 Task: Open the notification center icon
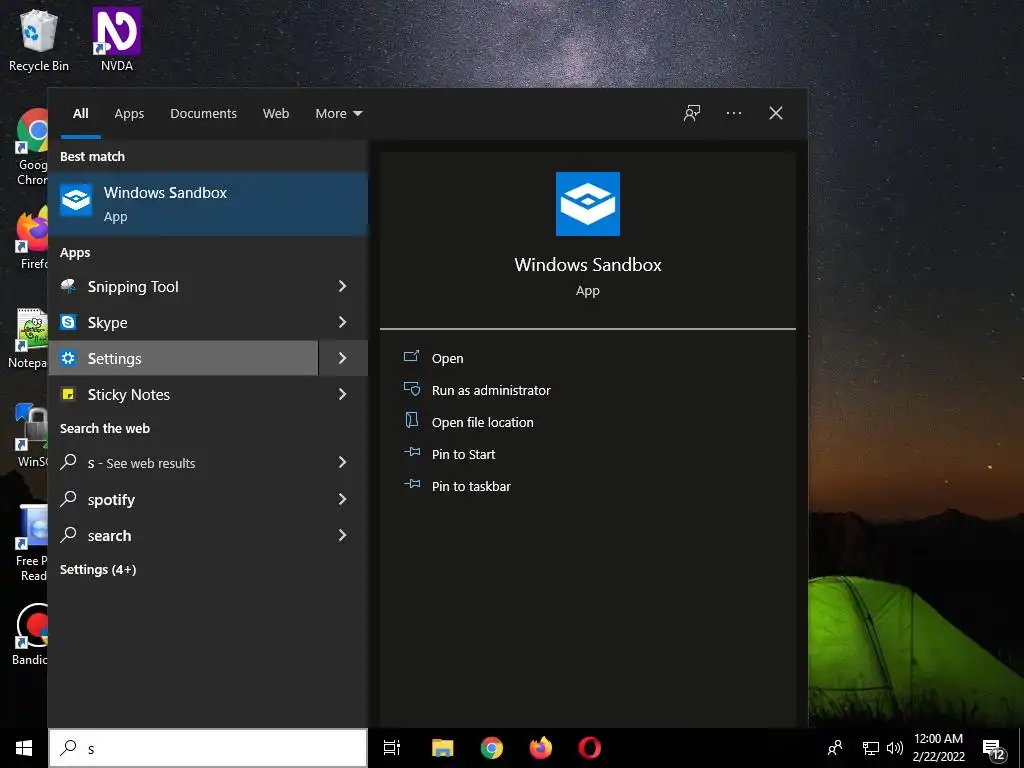(993, 749)
